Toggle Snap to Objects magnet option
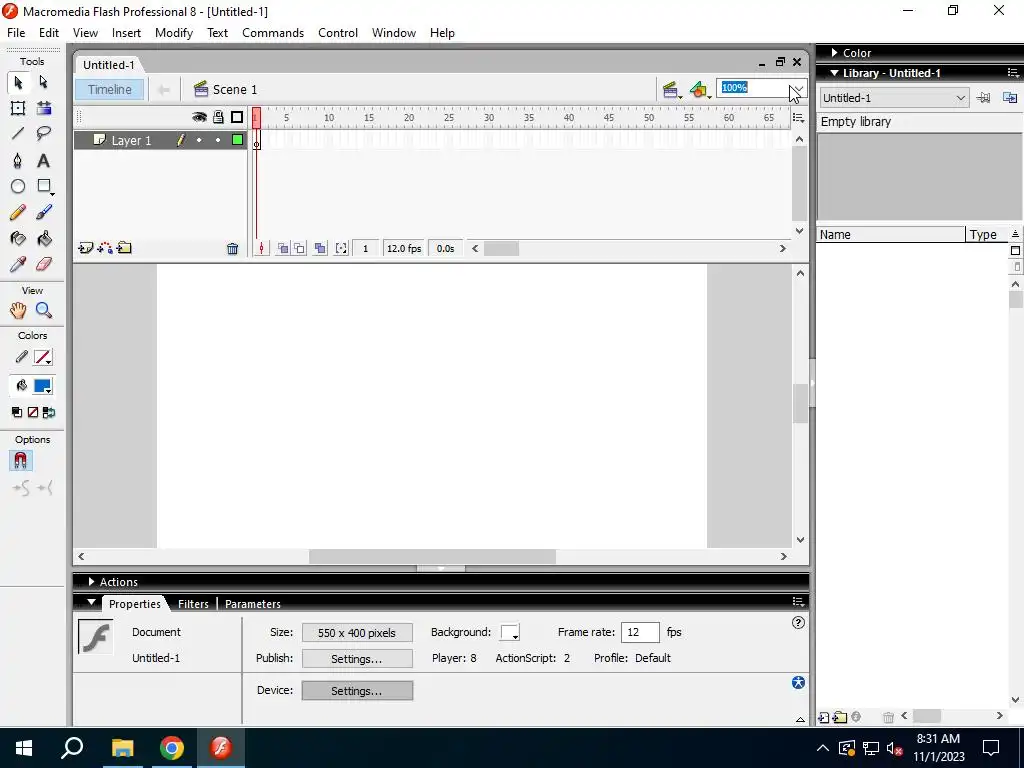This screenshot has height=768, width=1024. (20, 461)
